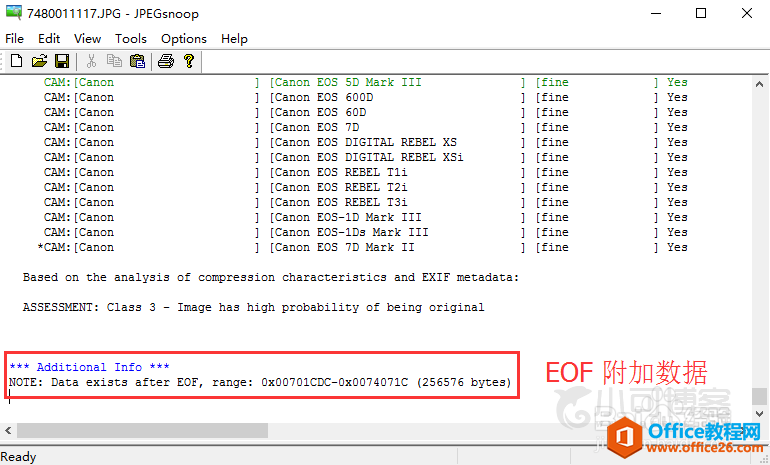This screenshot has height=465, width=770.
Task: Click the Paste clipboard icon
Action: [138, 61]
